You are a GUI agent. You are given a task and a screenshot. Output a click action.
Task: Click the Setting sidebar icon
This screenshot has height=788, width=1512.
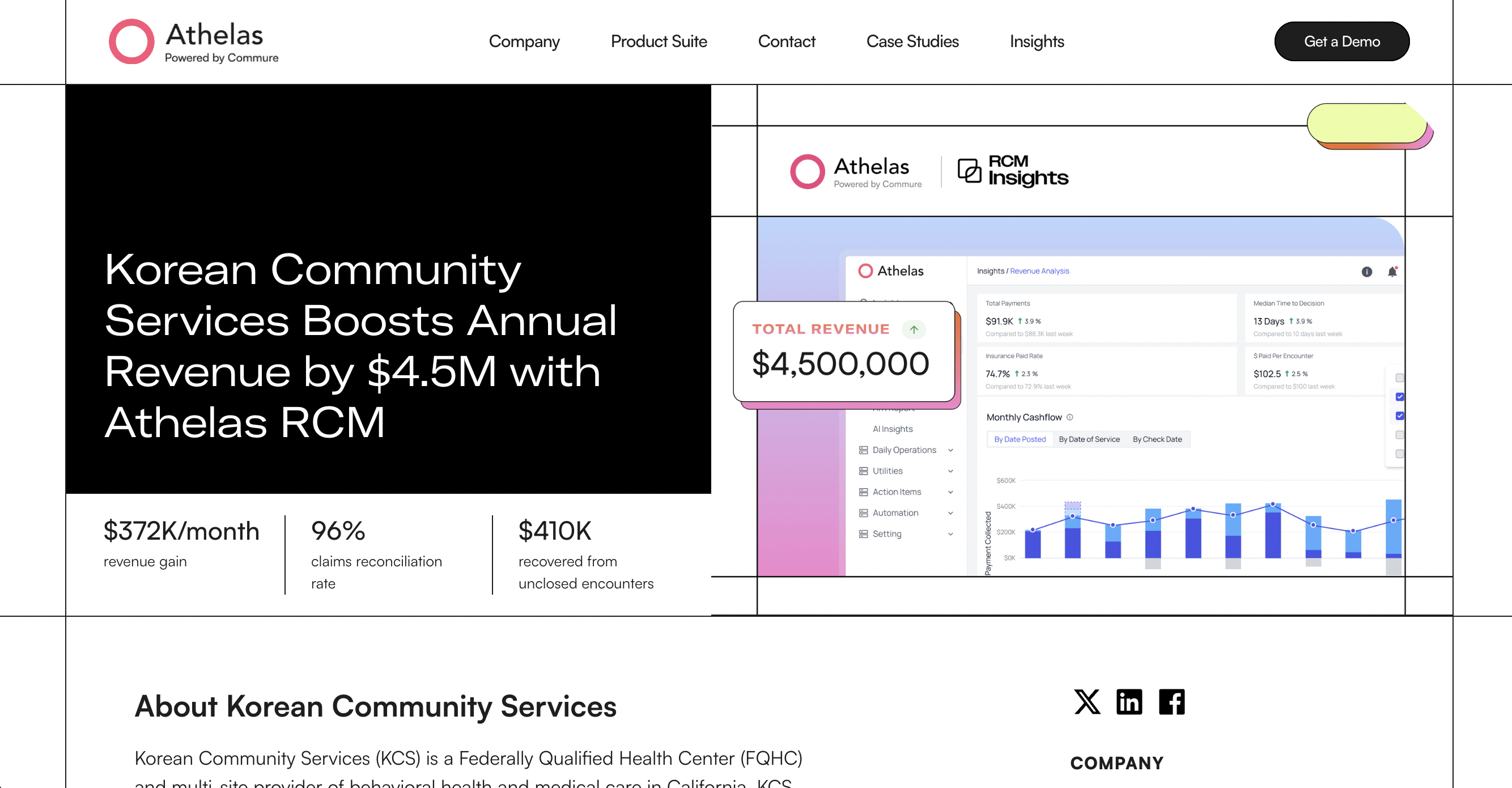[x=863, y=534]
